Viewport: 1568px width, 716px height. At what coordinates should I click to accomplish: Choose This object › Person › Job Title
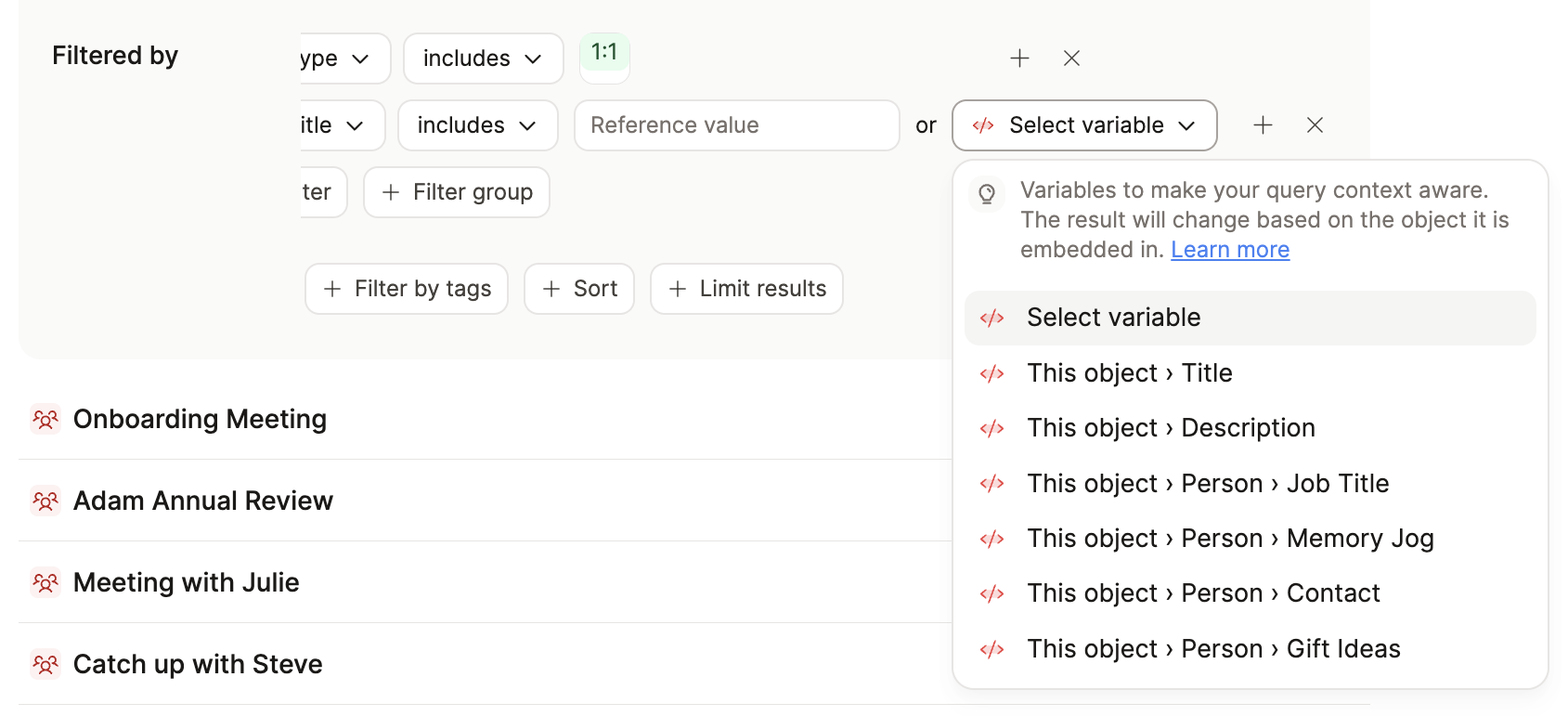(x=1207, y=484)
